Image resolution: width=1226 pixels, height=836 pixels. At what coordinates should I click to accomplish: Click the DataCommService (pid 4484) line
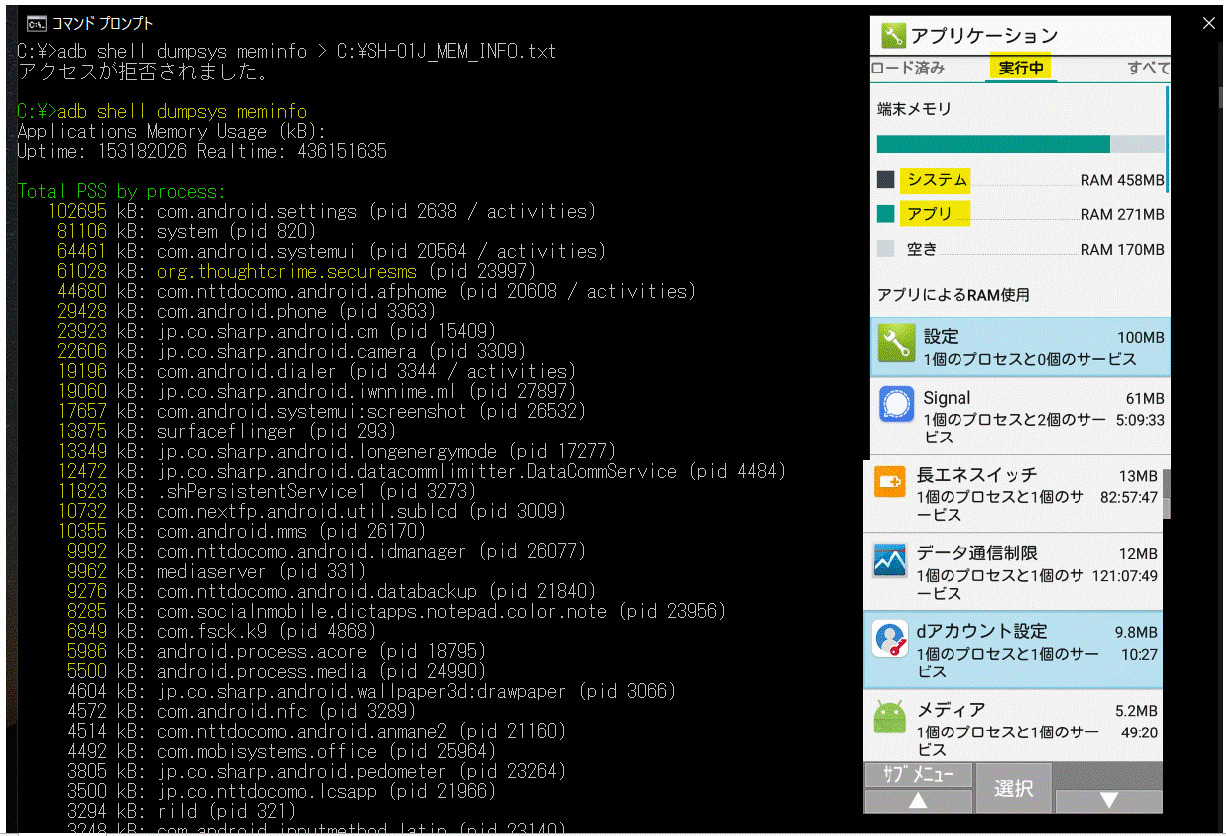click(421, 471)
